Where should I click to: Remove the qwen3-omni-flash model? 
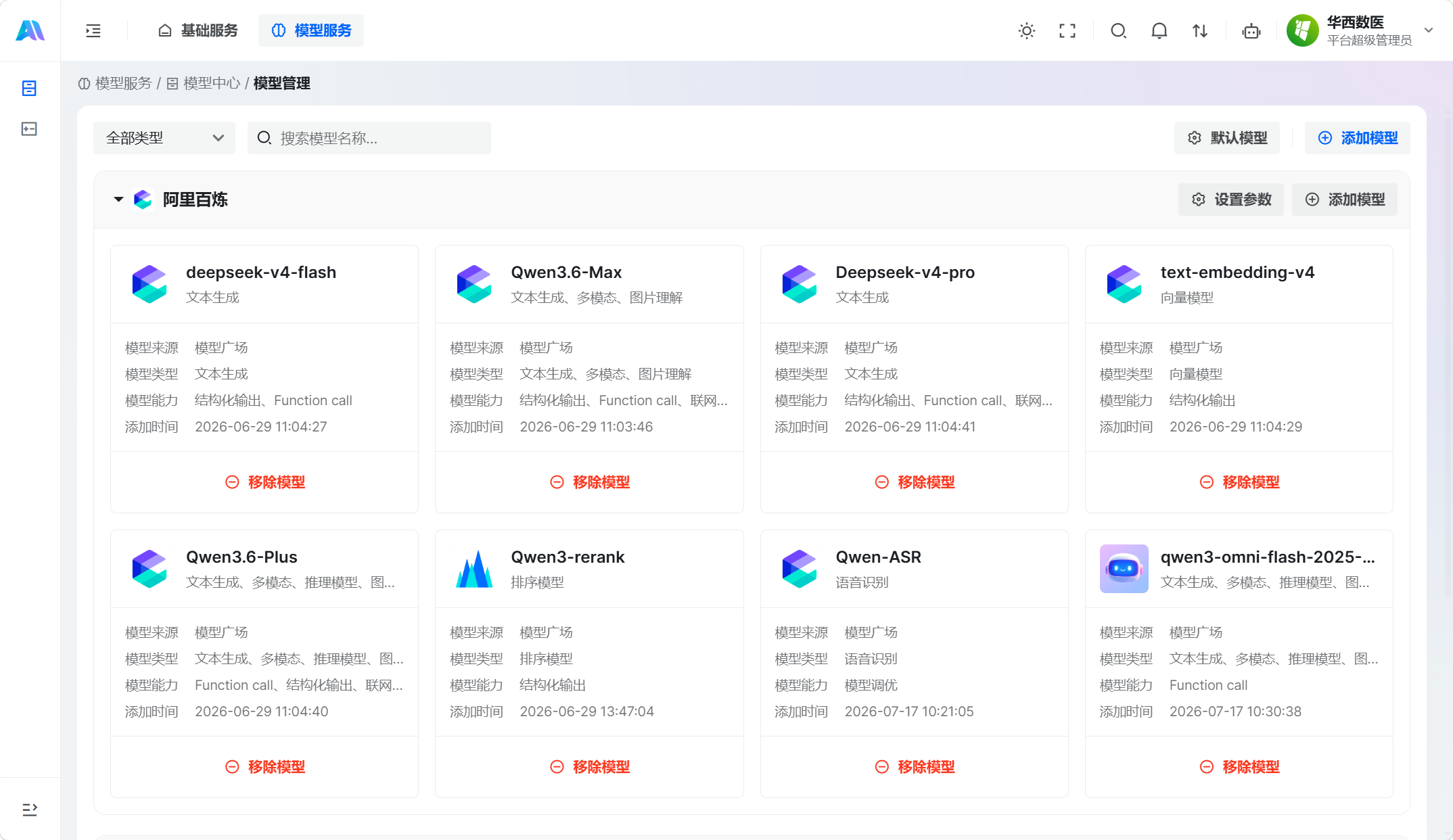click(1239, 767)
